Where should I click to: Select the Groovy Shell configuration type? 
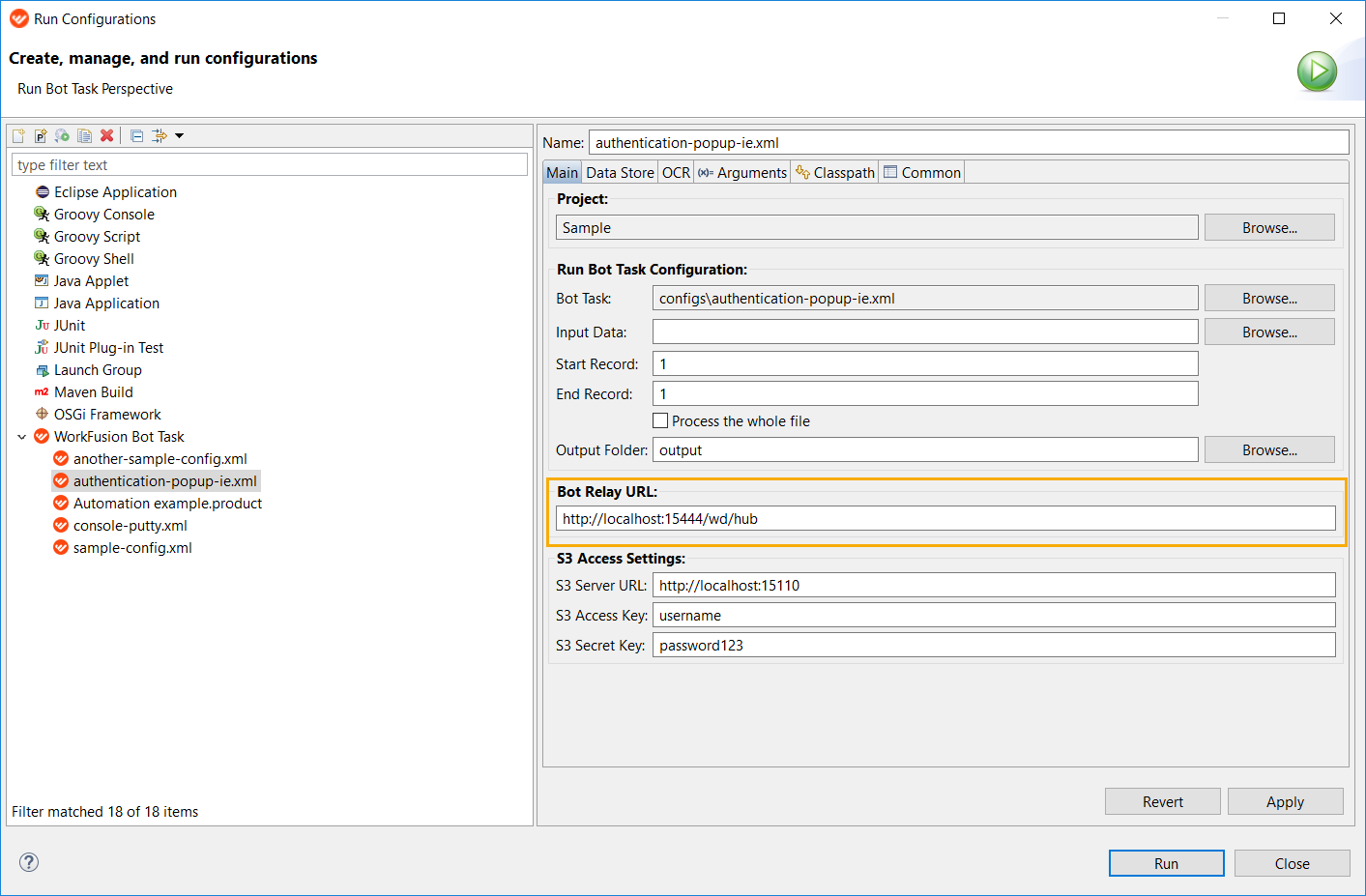point(94,259)
